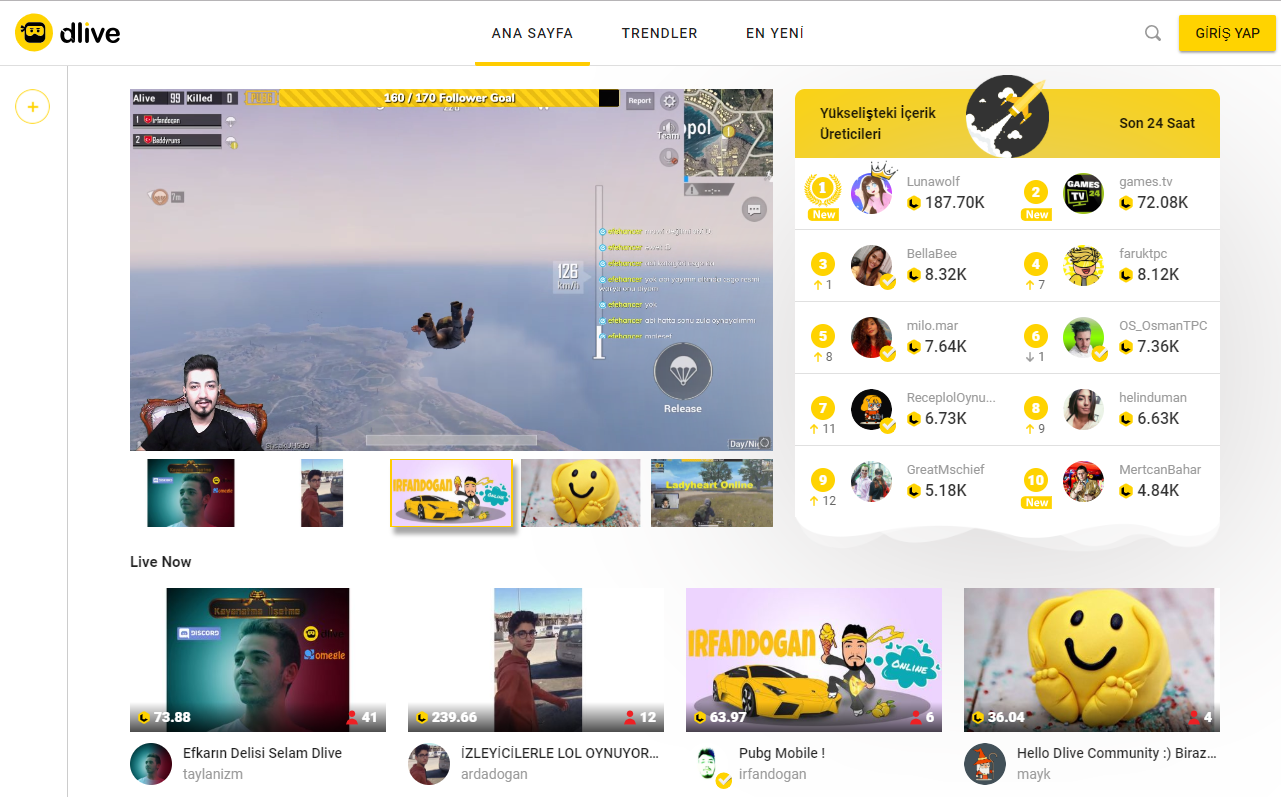Image resolution: width=1281 pixels, height=797 pixels.
Task: Click the GİRİŞ YAP button
Action: [x=1227, y=33]
